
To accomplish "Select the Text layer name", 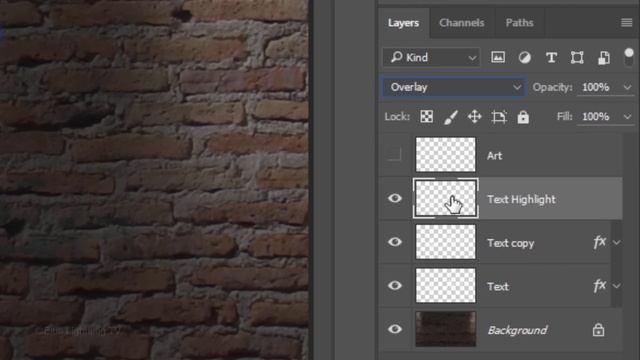I will coord(498,287).
